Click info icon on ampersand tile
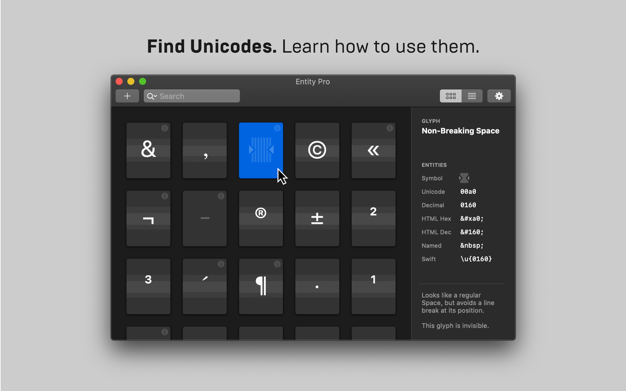 pos(164,128)
